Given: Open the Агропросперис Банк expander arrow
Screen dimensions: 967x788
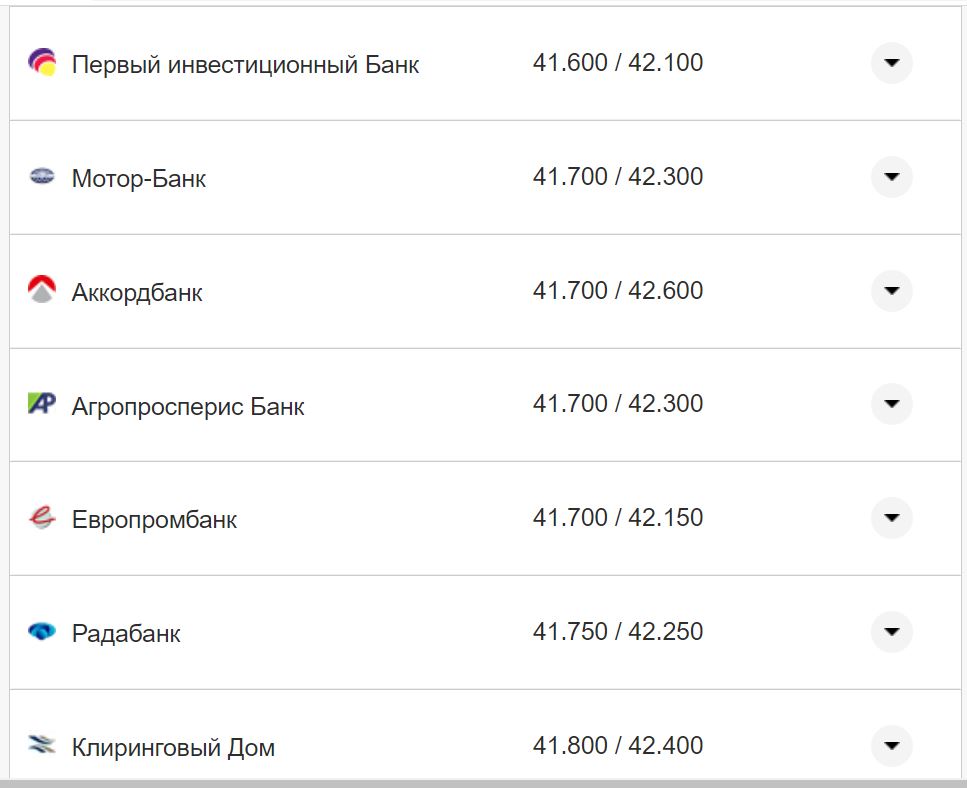Looking at the screenshot, I should point(890,404).
